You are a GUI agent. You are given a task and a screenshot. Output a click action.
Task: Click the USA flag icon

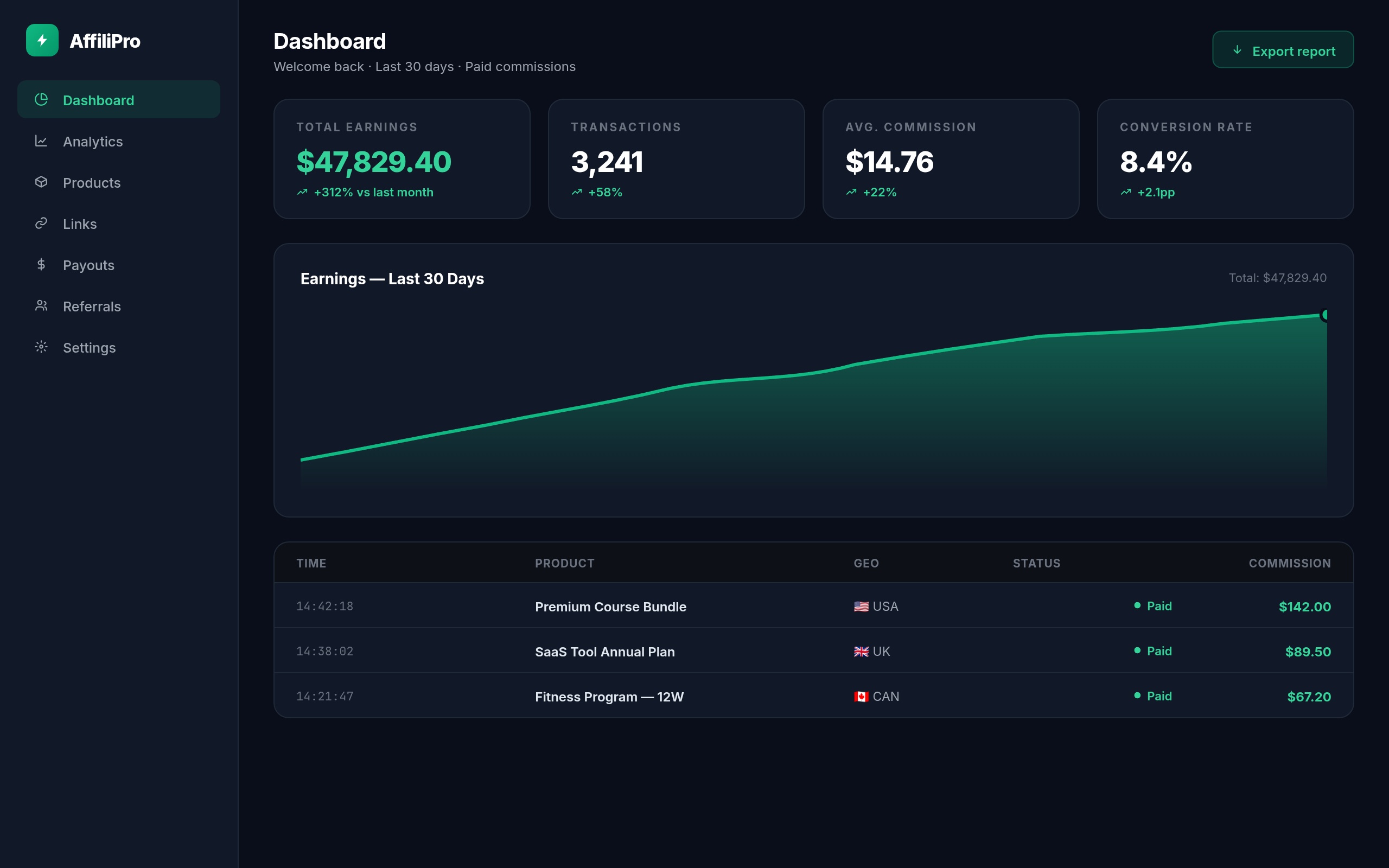tap(861, 607)
